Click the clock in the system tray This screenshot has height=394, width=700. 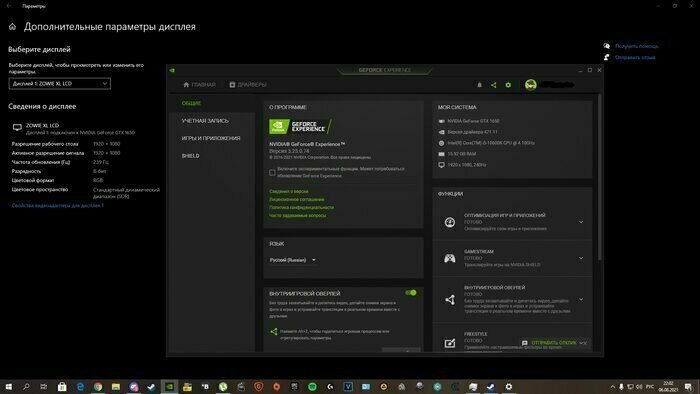coord(668,386)
